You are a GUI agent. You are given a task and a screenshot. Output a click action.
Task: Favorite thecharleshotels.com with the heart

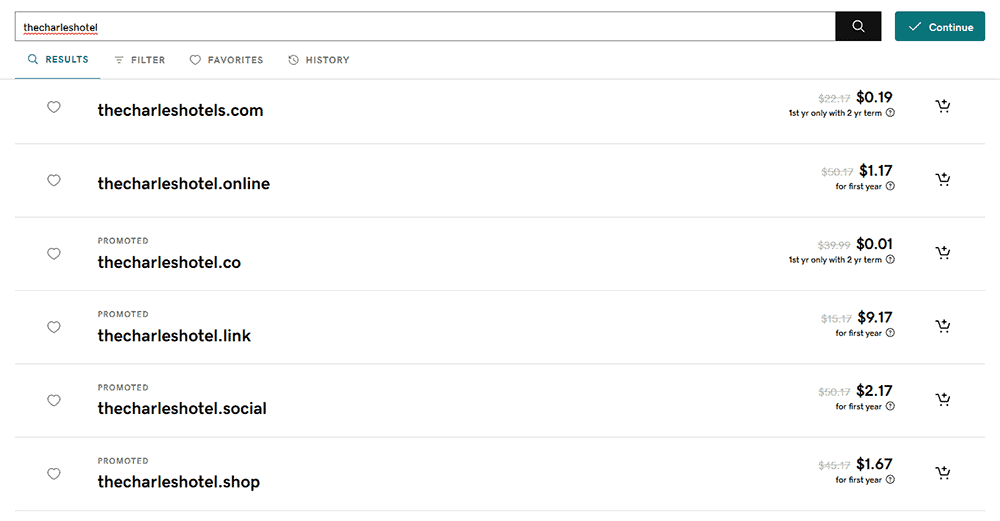pos(54,107)
